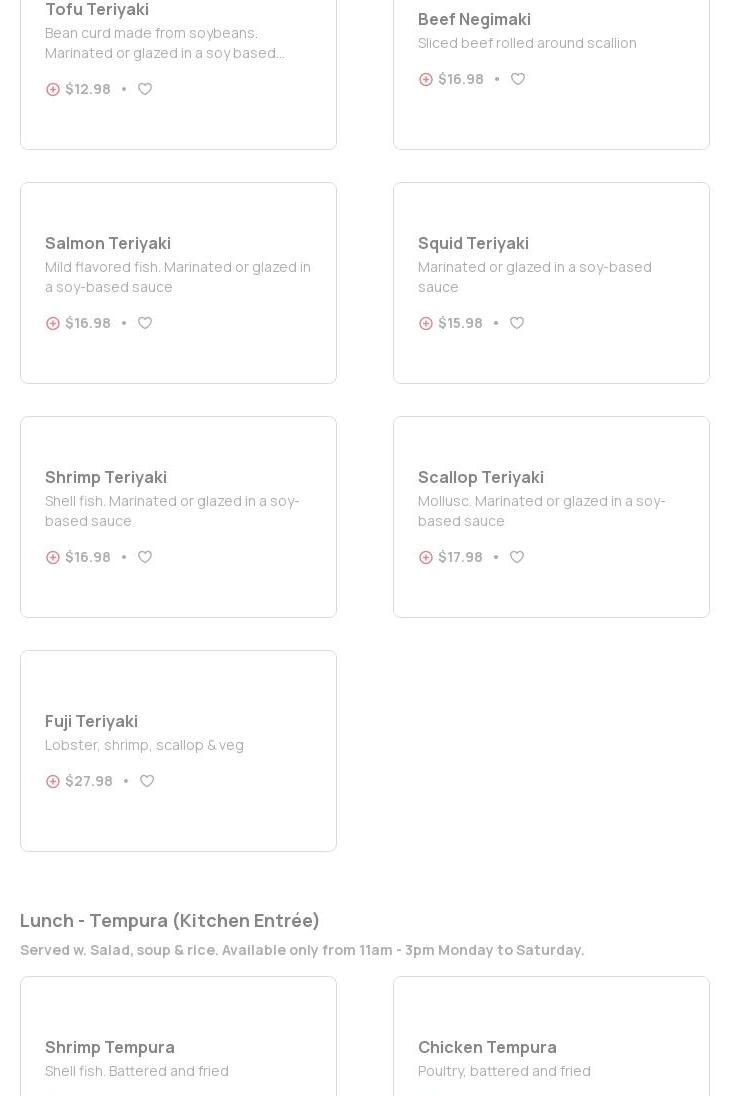Add Squid Teriyaki using plus icon
The image size is (750, 1096).
pos(426,323)
